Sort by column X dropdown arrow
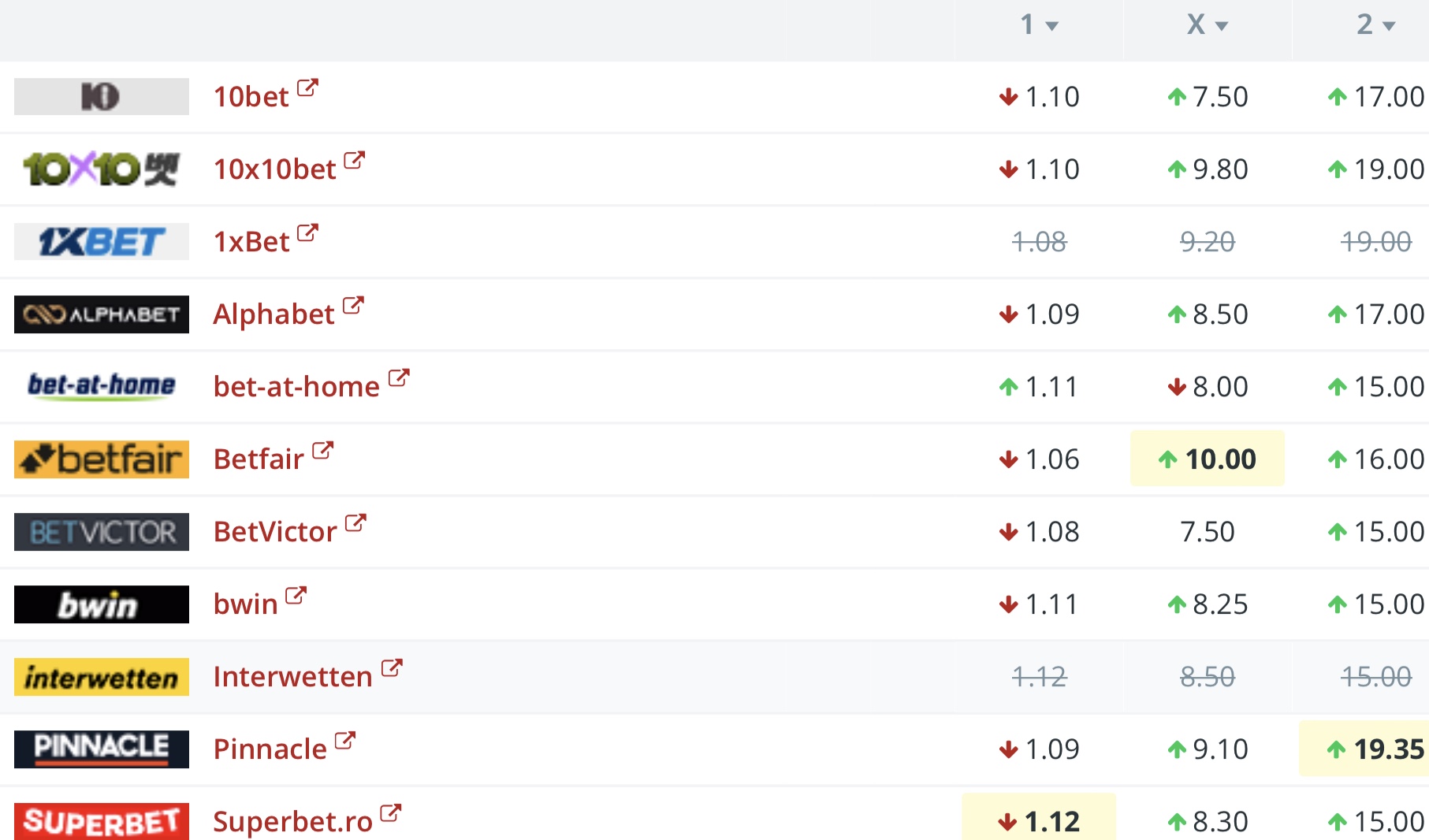Image resolution: width=1429 pixels, height=840 pixels. [x=1222, y=26]
